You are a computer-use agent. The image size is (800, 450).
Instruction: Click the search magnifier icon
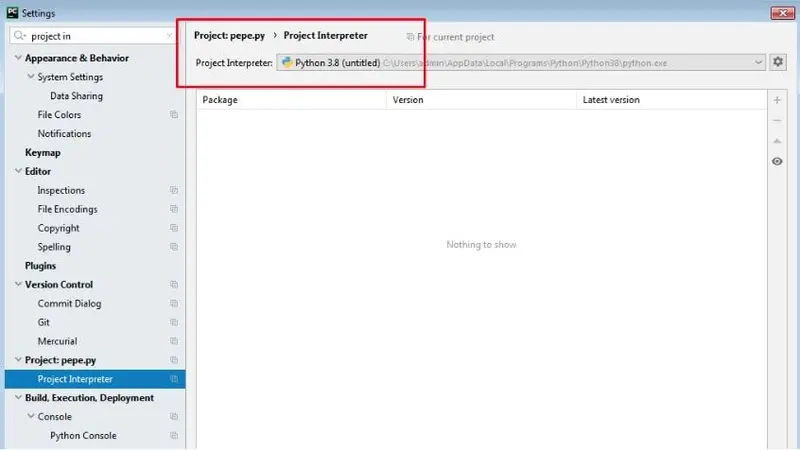[x=19, y=36]
